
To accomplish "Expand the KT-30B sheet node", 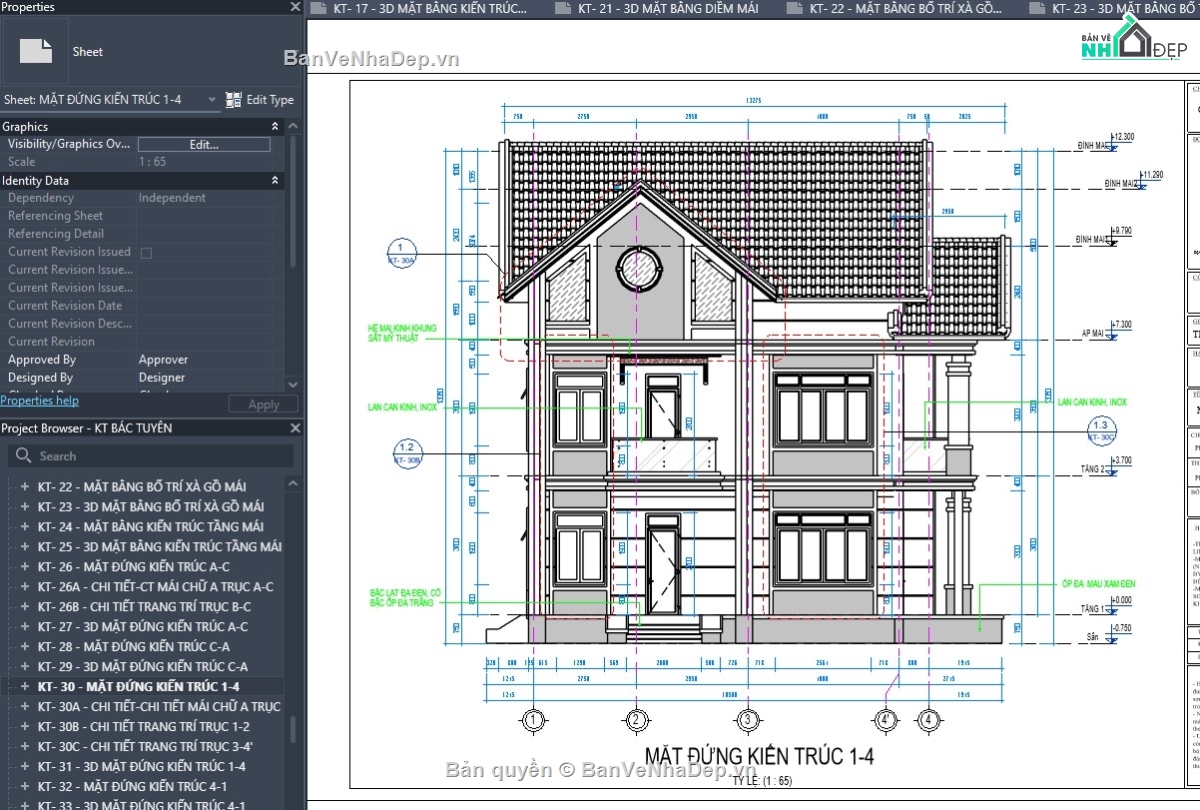I will (25, 727).
